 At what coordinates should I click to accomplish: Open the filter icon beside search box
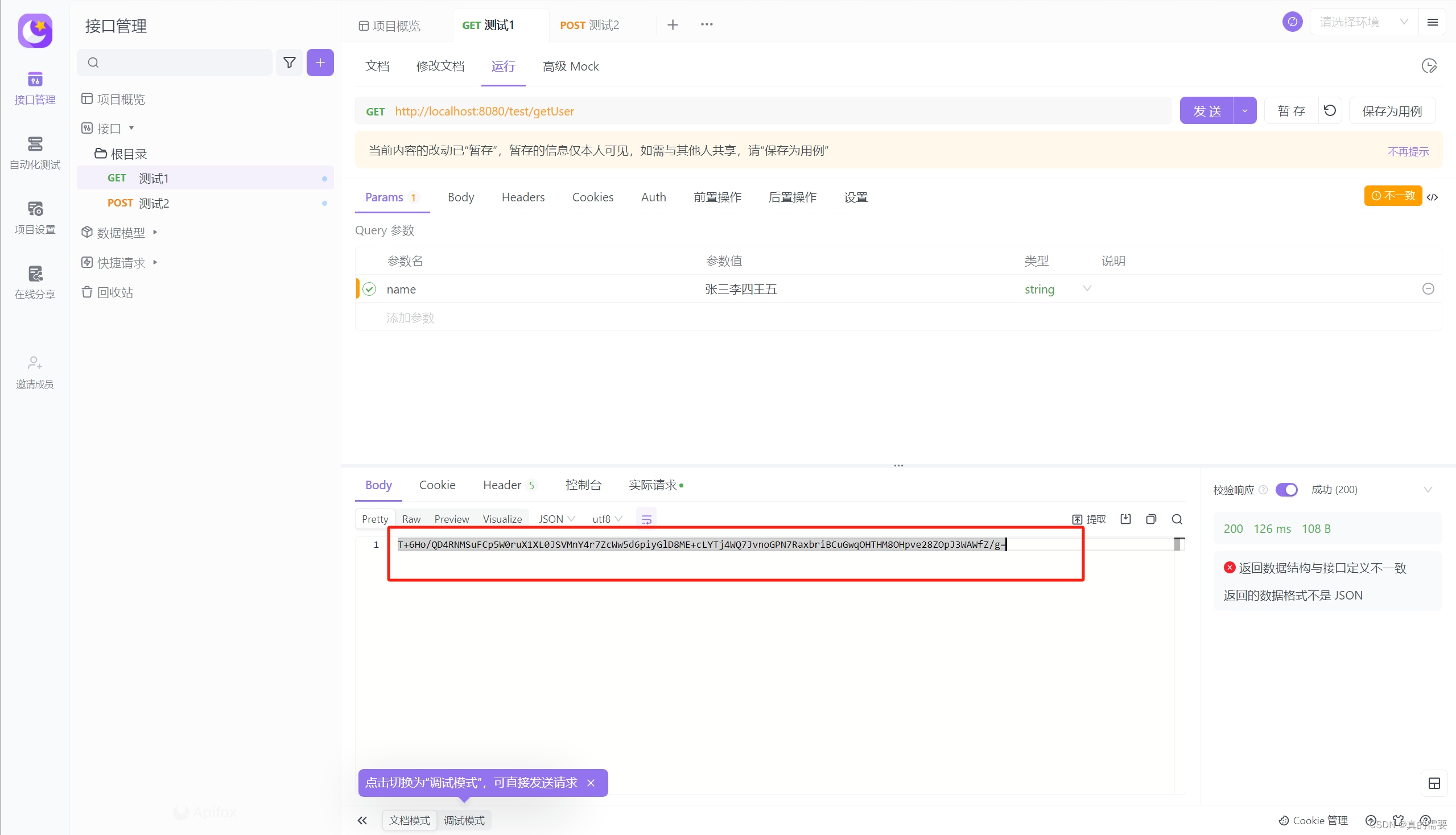tap(289, 62)
